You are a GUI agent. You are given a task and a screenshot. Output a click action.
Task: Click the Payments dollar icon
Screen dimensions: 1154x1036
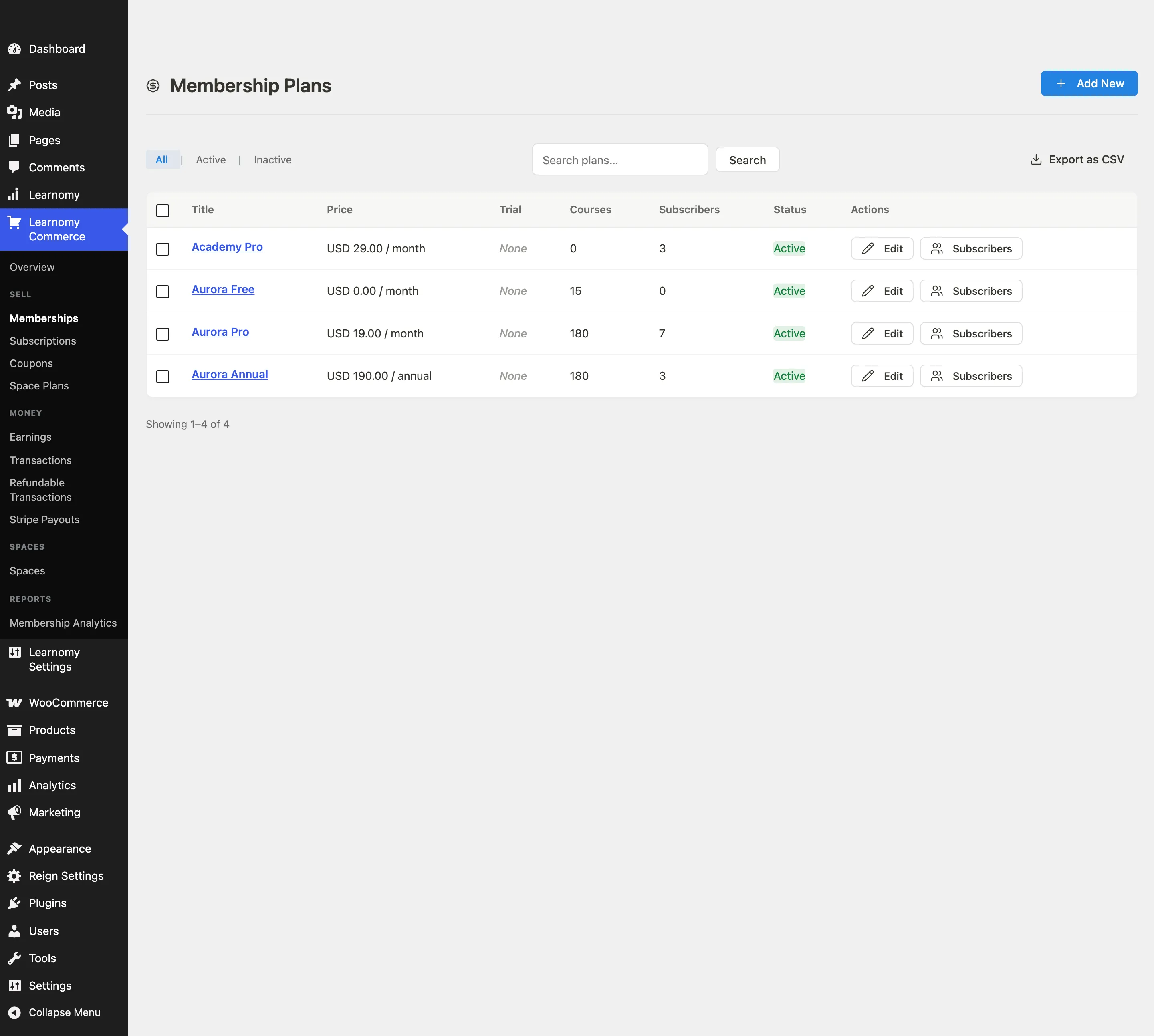14,758
